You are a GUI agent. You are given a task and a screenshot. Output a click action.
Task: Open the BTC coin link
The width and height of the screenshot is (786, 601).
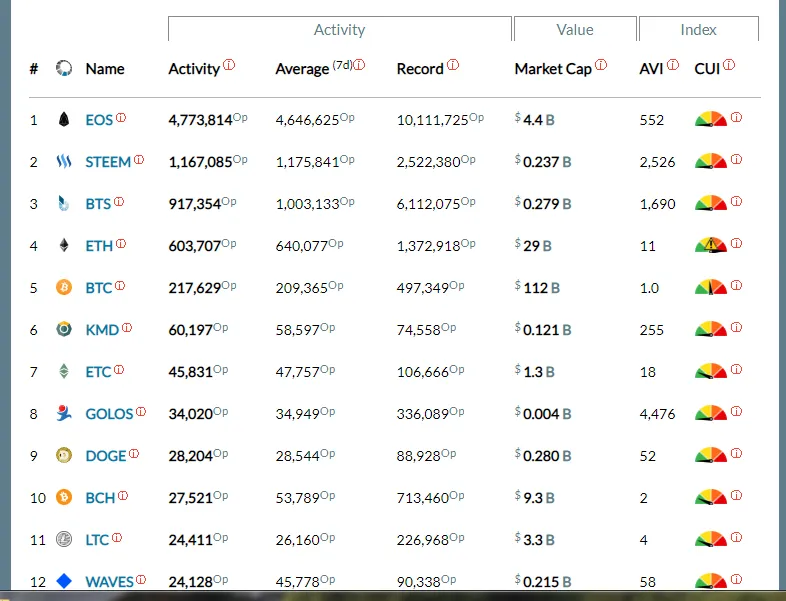(x=99, y=288)
